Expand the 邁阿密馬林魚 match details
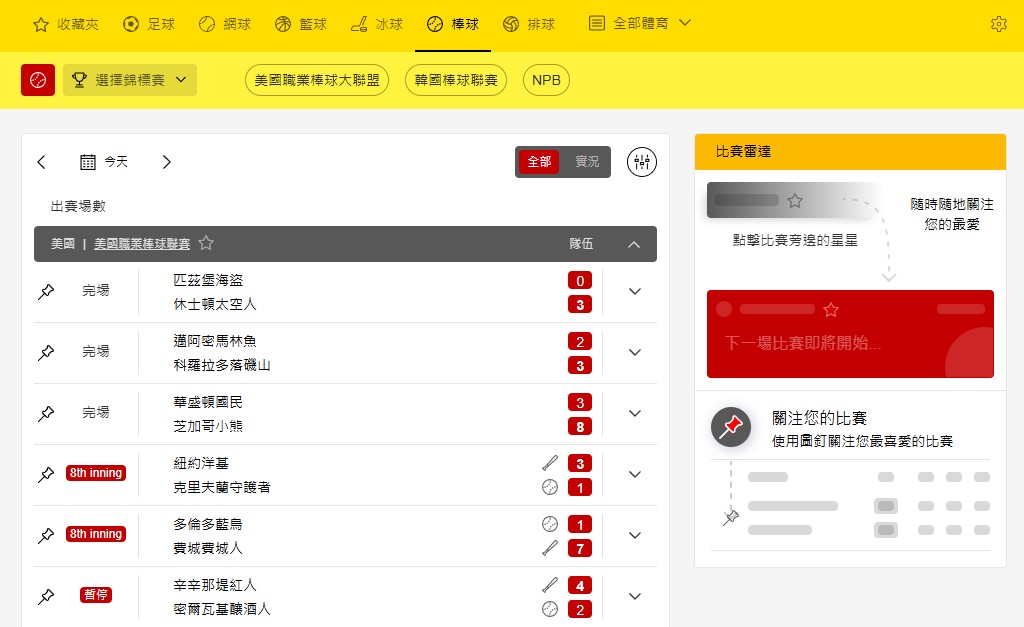1024x627 pixels. point(635,352)
